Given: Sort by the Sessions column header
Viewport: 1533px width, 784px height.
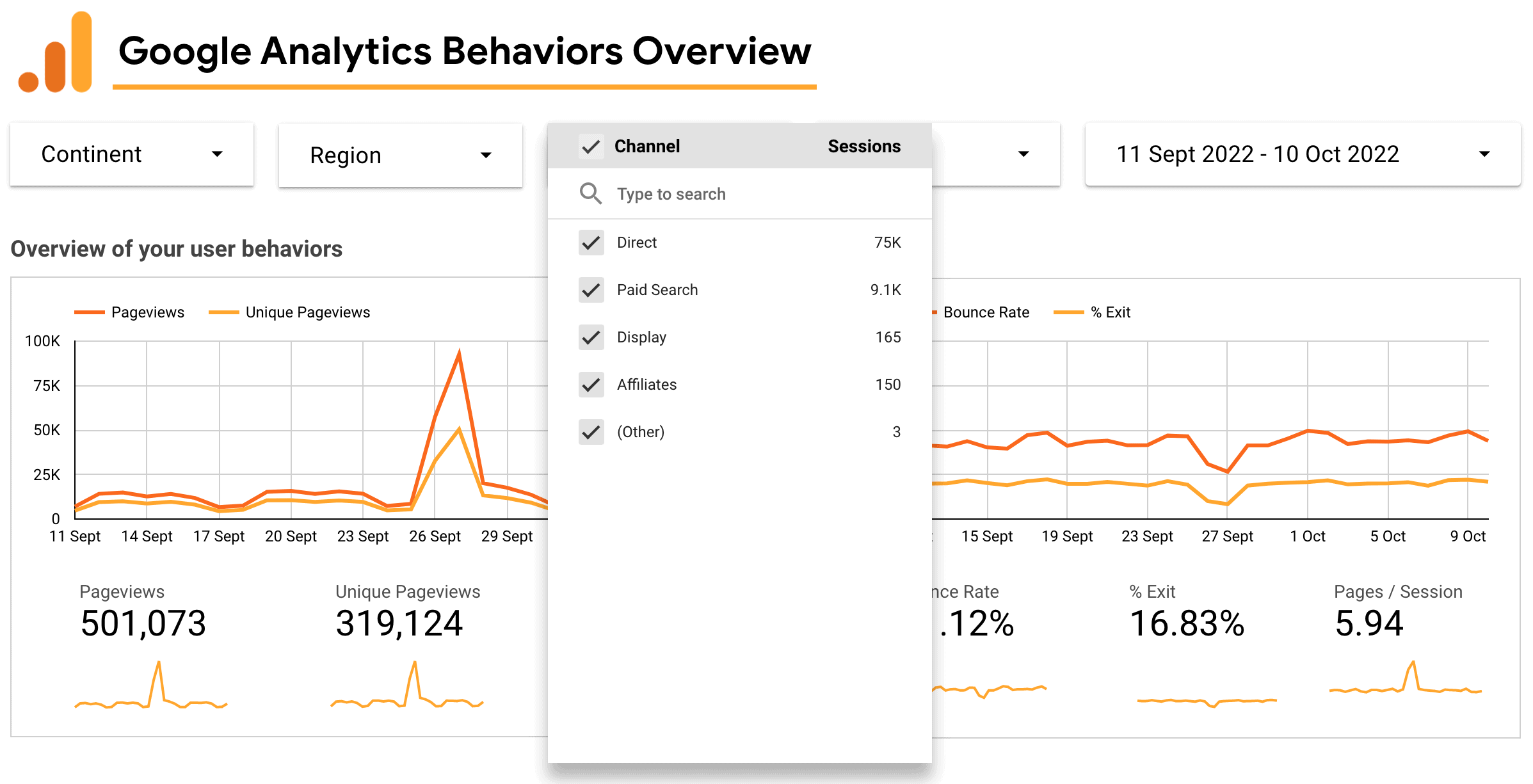Looking at the screenshot, I should click(x=864, y=147).
